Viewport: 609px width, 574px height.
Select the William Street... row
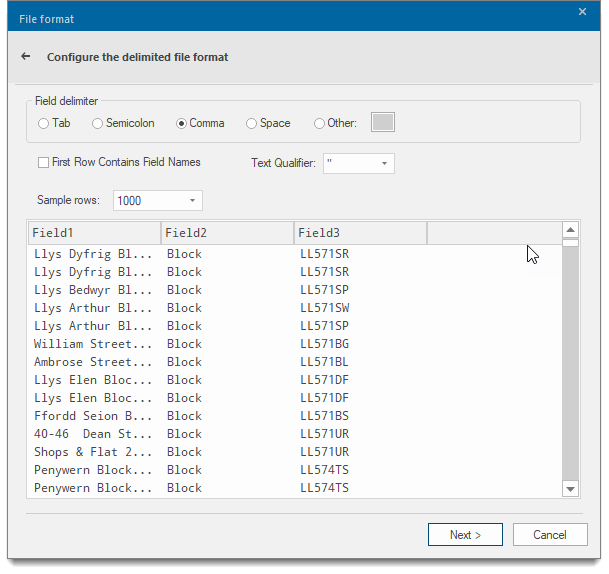(295, 344)
